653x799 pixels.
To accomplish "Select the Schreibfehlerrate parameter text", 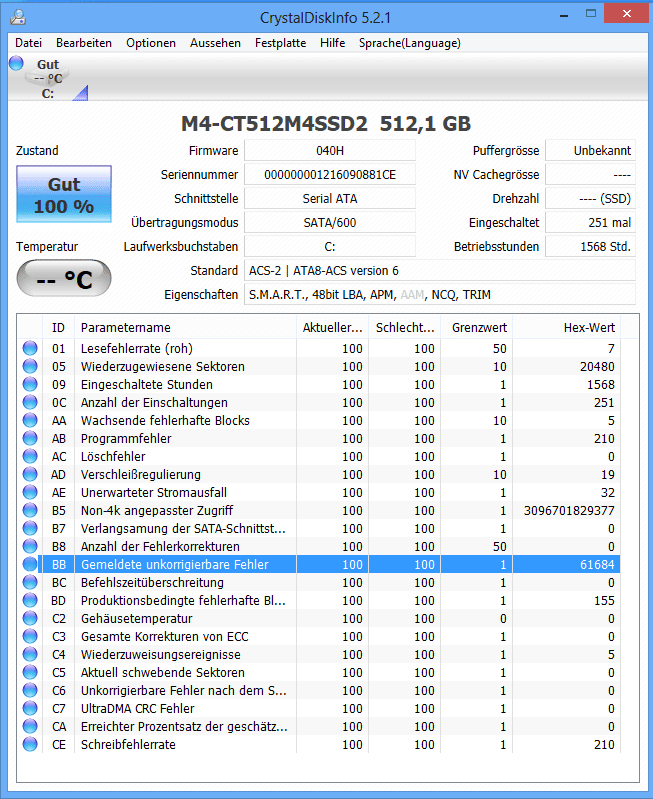I will [128, 744].
